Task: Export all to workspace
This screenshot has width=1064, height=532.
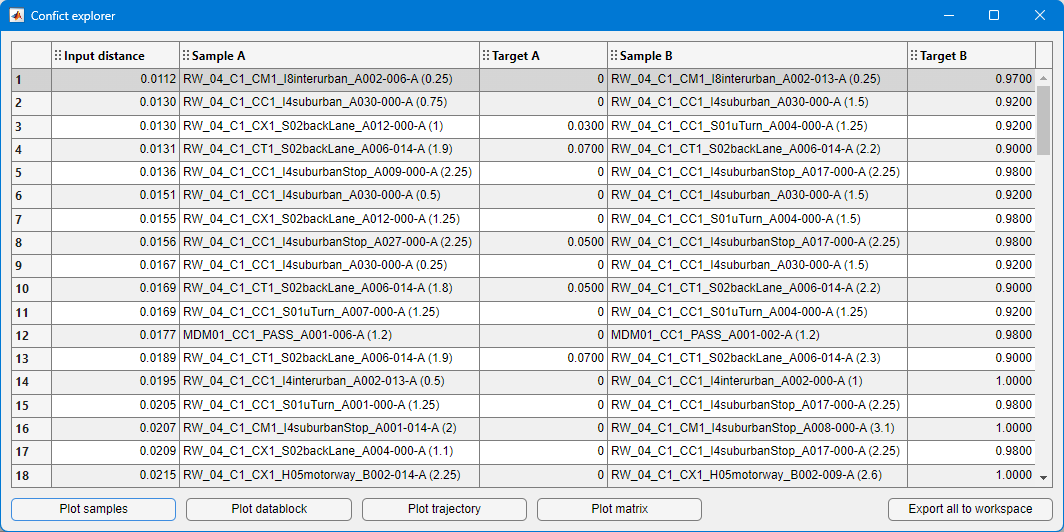Action: coord(970,509)
